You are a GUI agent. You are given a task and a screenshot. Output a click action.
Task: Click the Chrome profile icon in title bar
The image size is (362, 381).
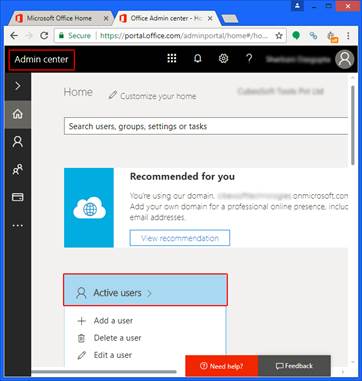point(297,6)
